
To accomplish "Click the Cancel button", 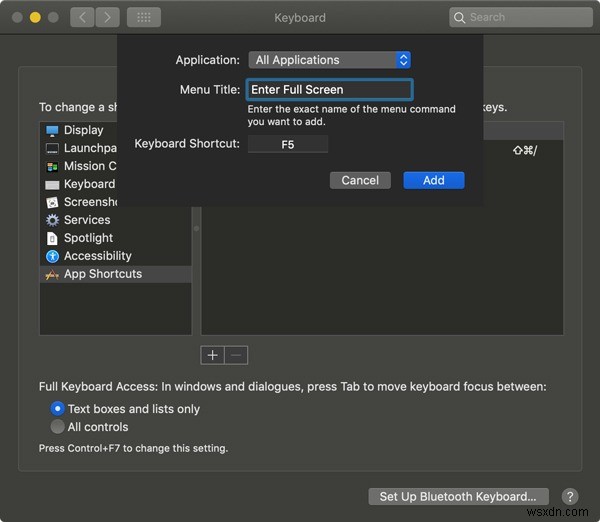I will click(360, 180).
